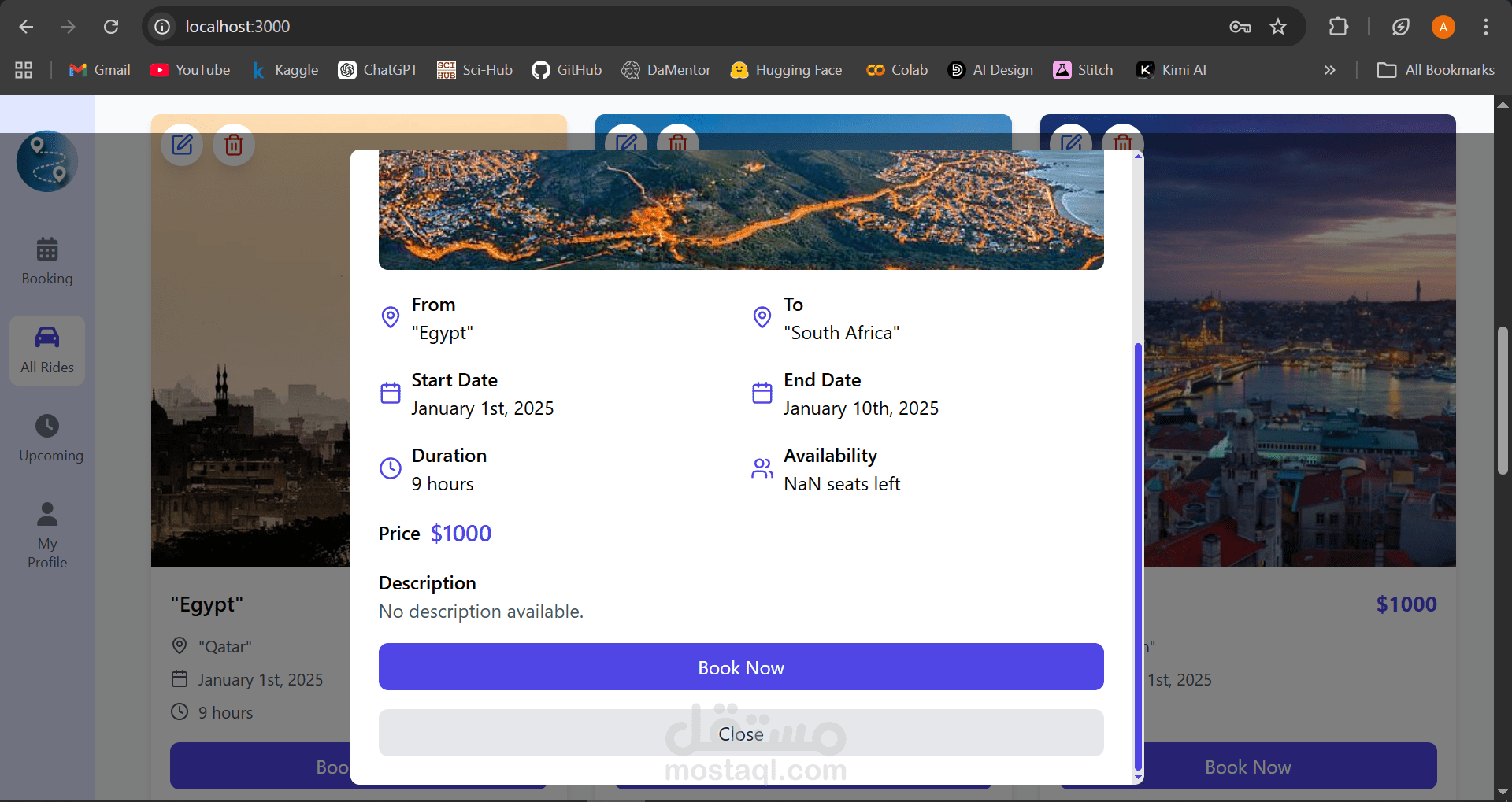Click "January 10th, 2025" end date
Screen dimensions: 1512x802
pos(861,408)
